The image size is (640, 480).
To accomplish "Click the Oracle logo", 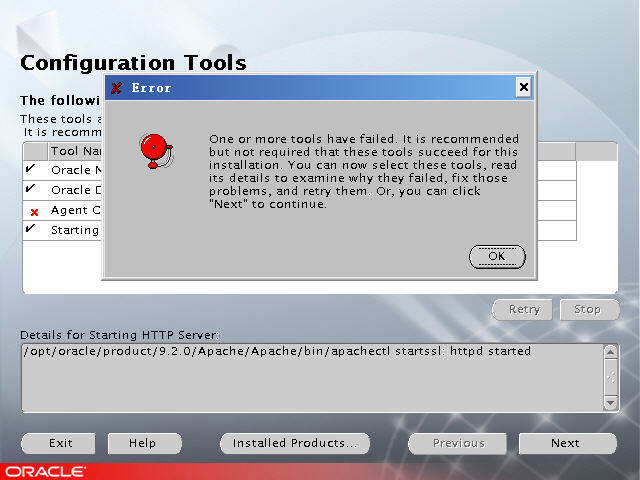I will 45,471.
